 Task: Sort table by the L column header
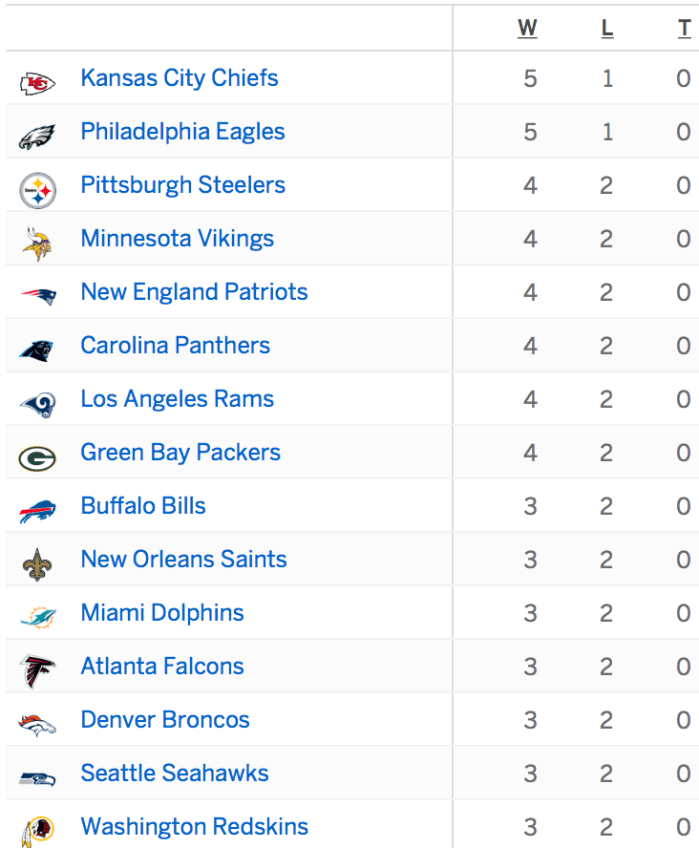coord(607,28)
